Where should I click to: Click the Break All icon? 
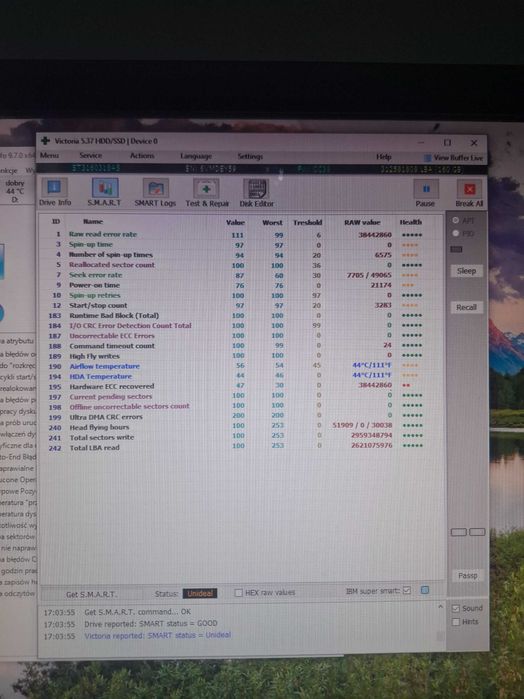click(x=469, y=189)
